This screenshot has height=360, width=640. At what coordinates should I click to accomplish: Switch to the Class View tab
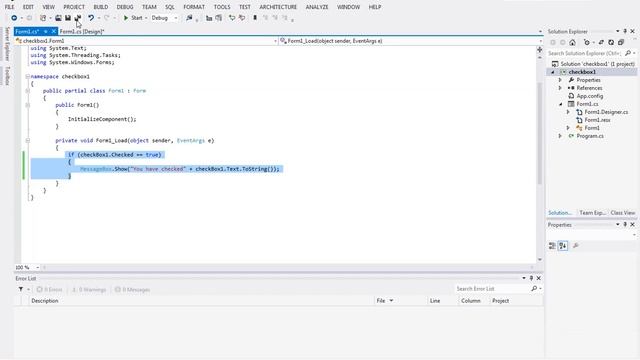click(622, 213)
